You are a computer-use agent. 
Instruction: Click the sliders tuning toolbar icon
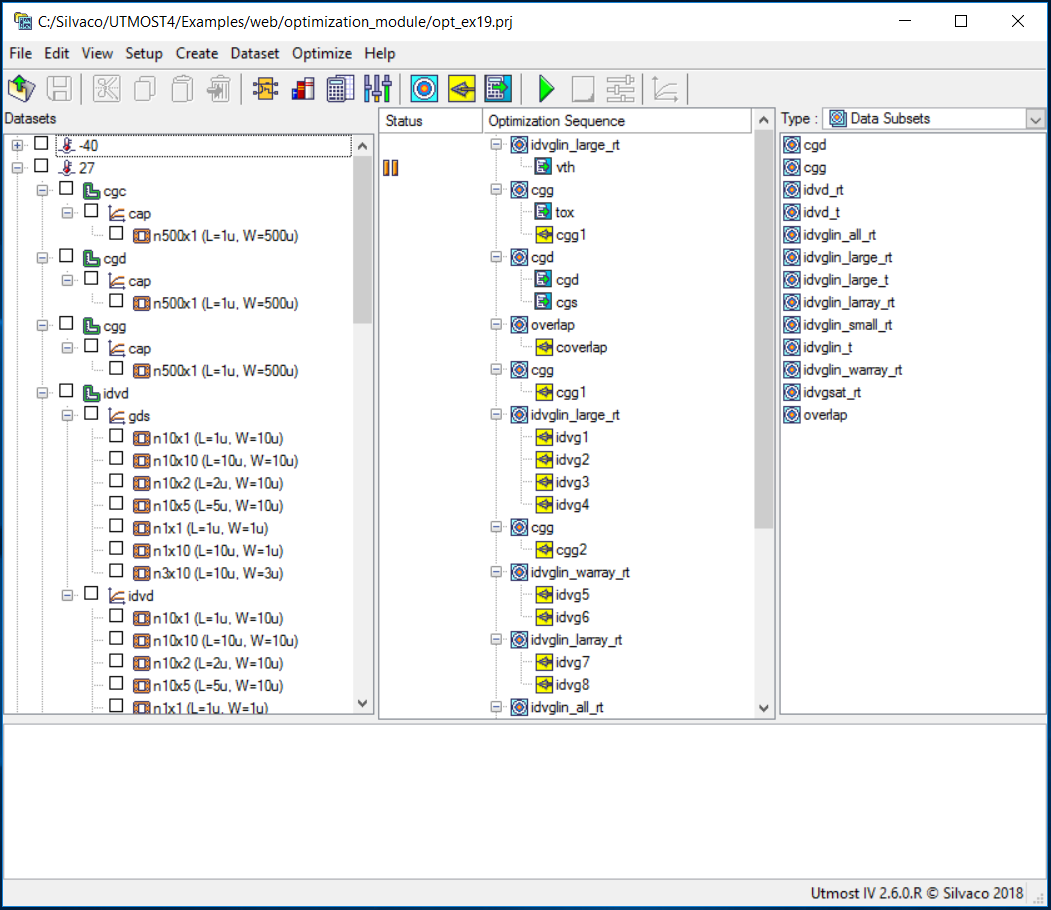378,88
